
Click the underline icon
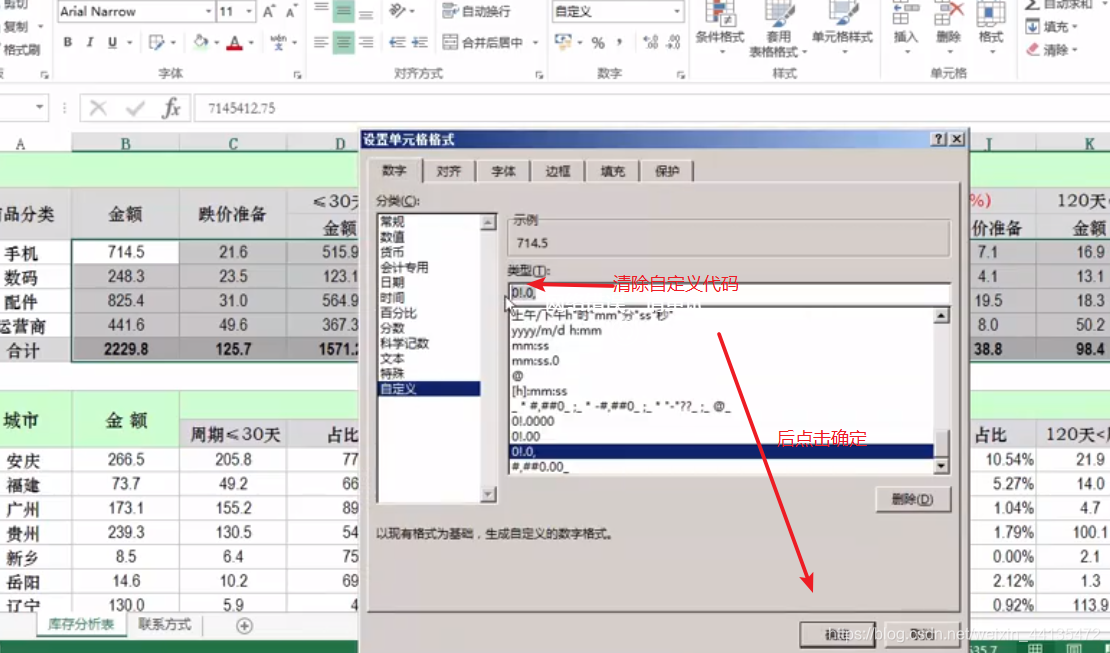pyautogui.click(x=113, y=42)
